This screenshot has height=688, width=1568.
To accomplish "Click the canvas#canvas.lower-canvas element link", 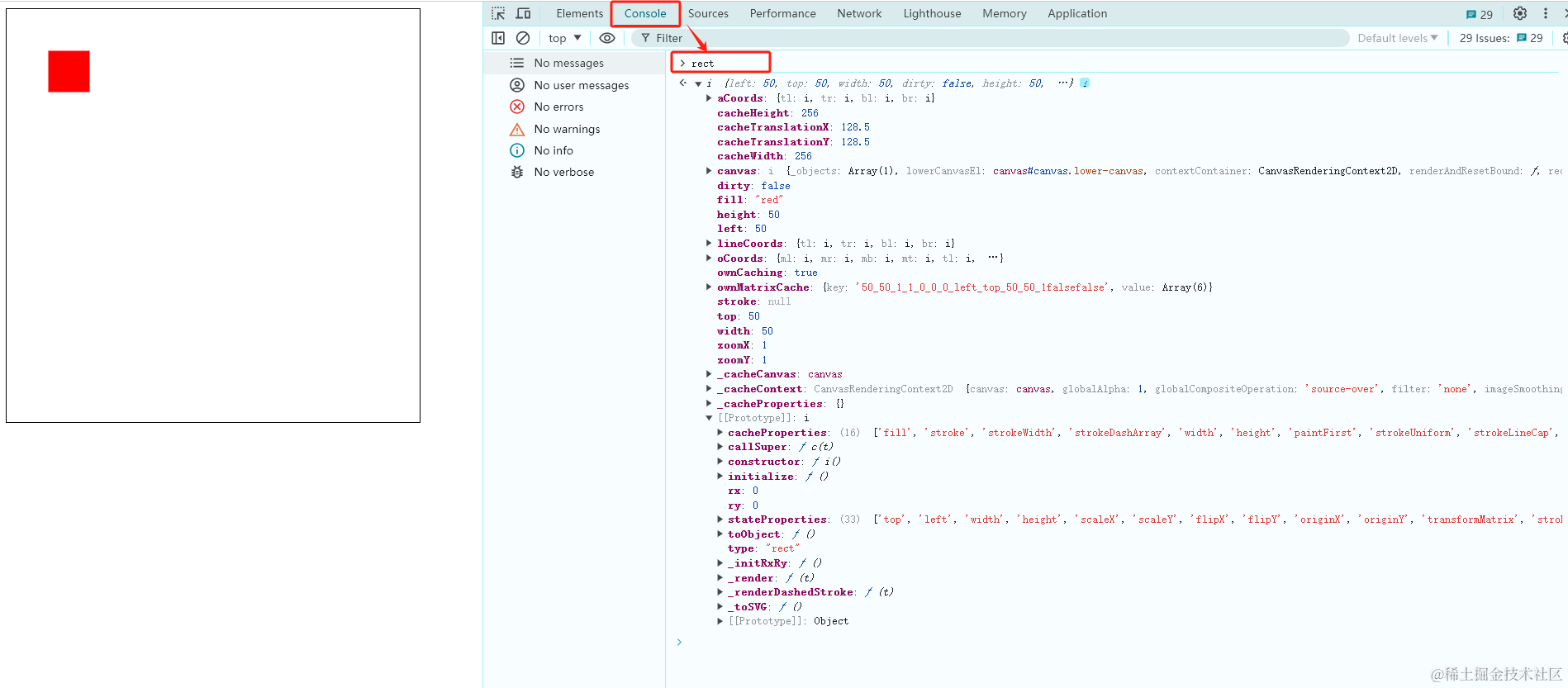I will 1068,171.
